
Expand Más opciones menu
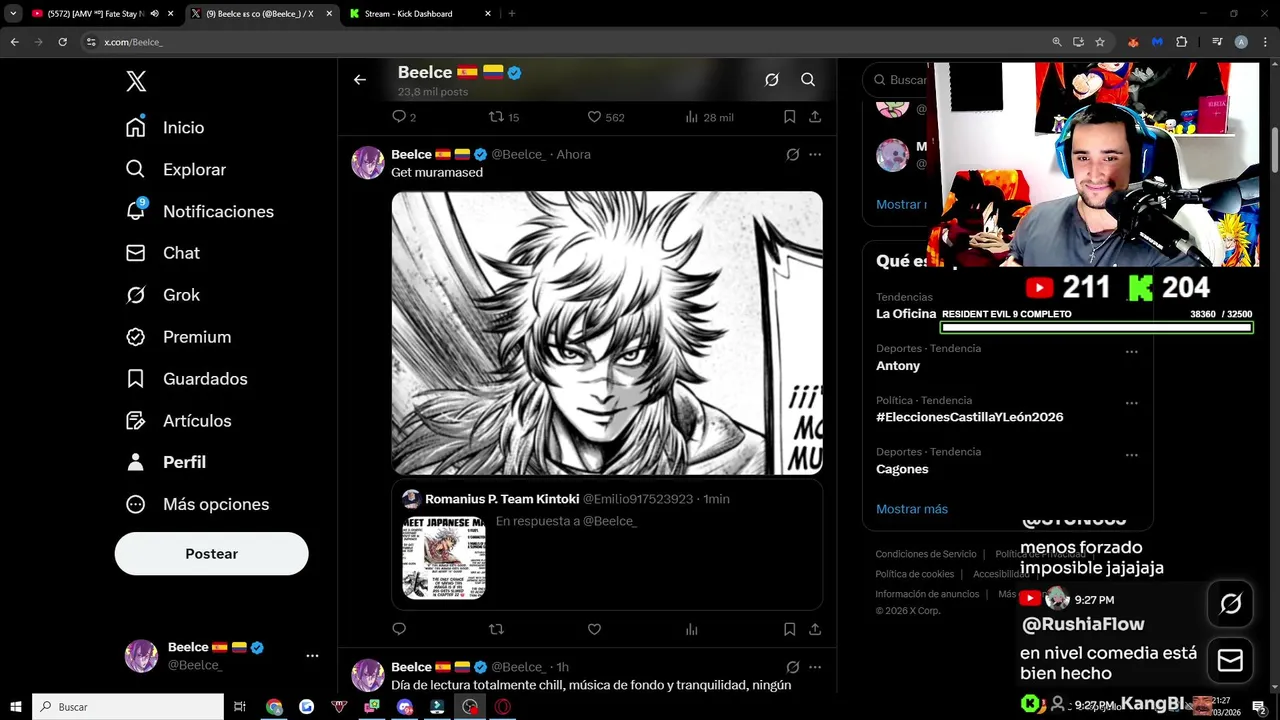(197, 504)
